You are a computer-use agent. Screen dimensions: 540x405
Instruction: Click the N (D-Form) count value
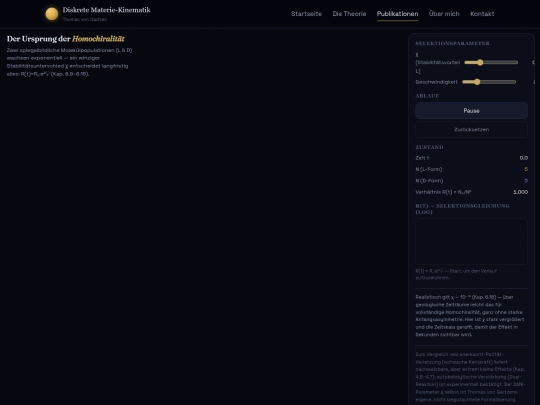(x=526, y=180)
